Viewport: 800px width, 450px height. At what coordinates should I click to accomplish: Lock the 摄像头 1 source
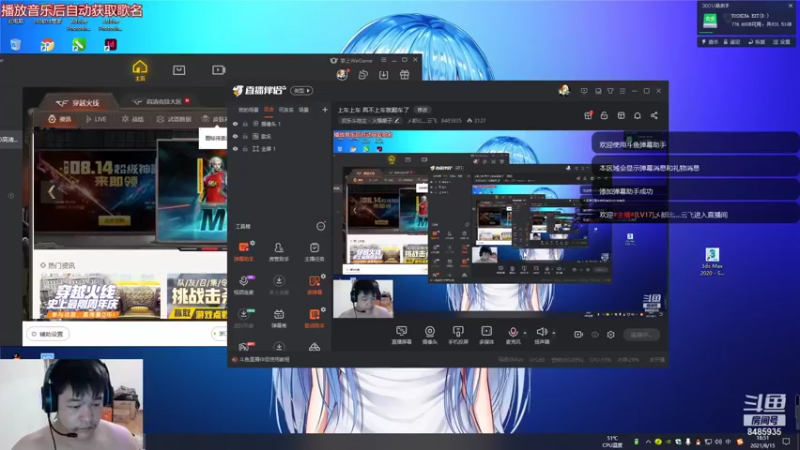click(x=245, y=124)
